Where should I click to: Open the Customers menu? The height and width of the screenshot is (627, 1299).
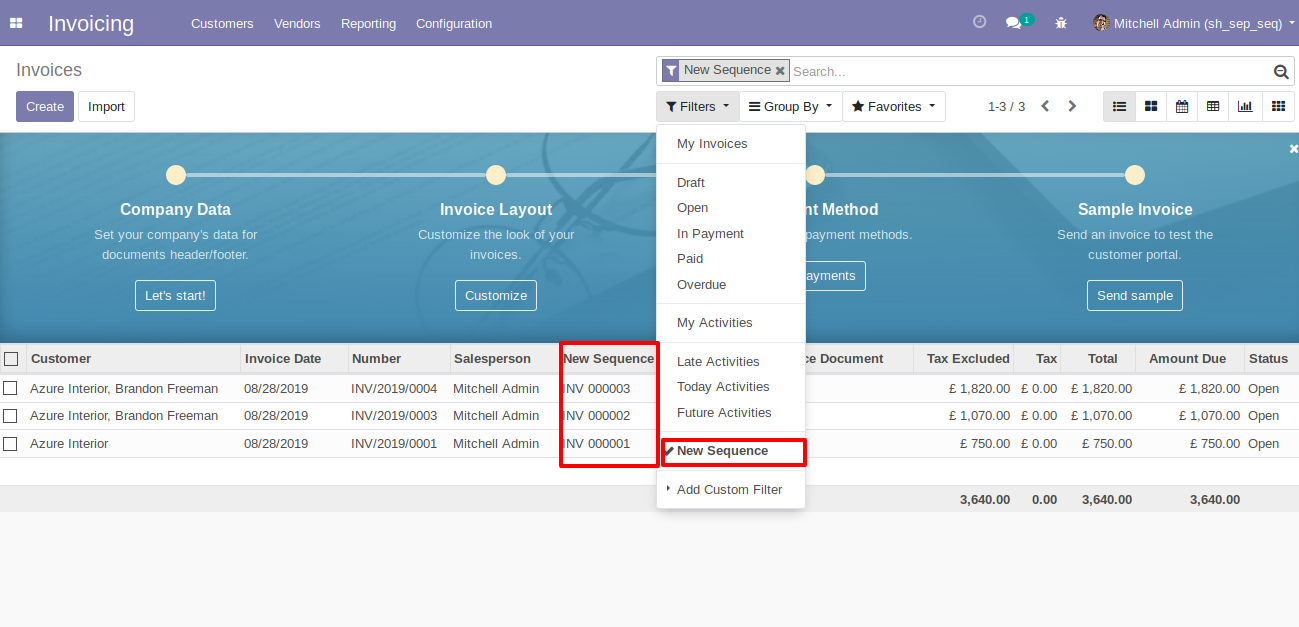coord(222,23)
